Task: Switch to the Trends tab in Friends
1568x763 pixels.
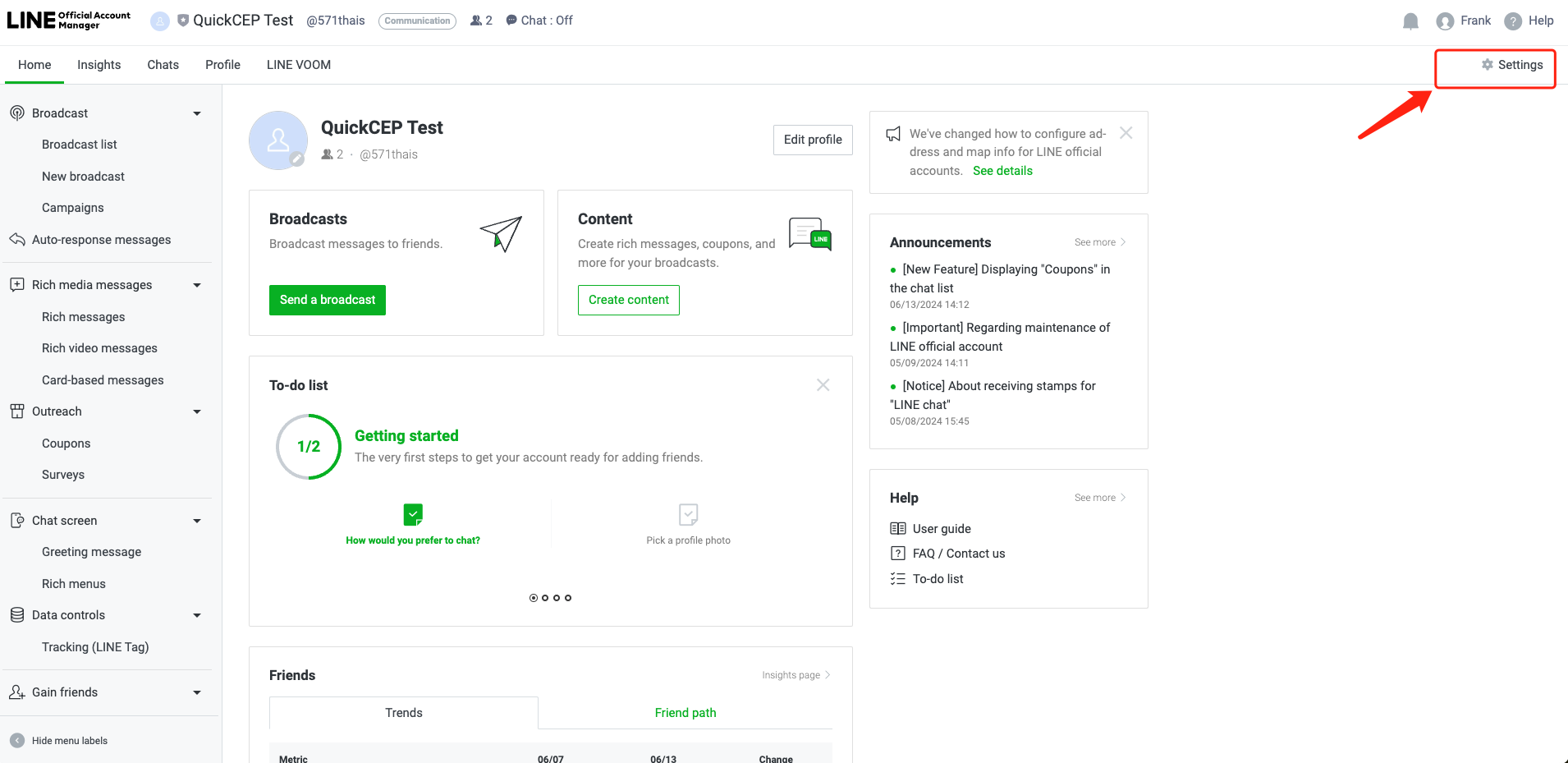Action: point(404,713)
